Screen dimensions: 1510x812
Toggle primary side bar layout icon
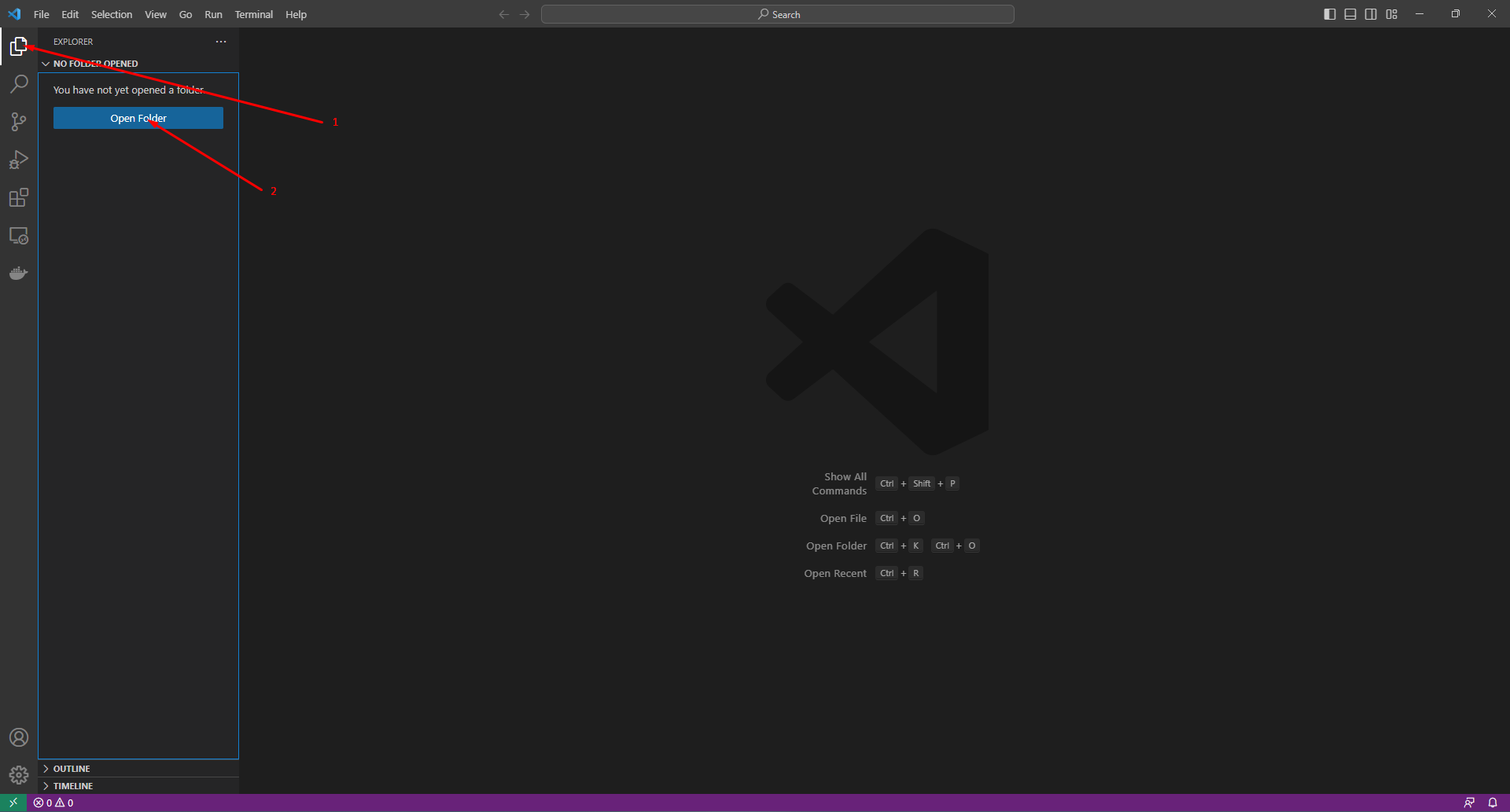pos(1330,14)
